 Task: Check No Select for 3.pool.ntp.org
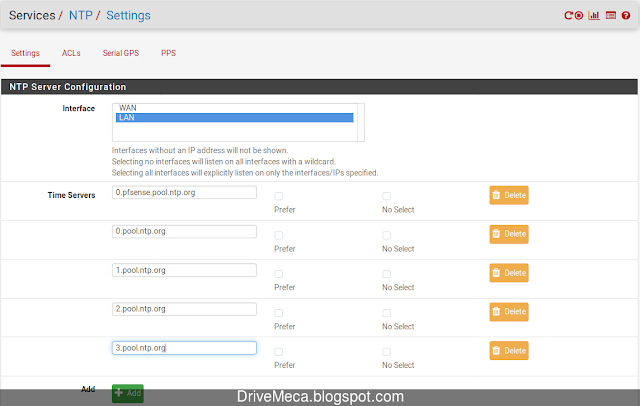[x=387, y=352]
